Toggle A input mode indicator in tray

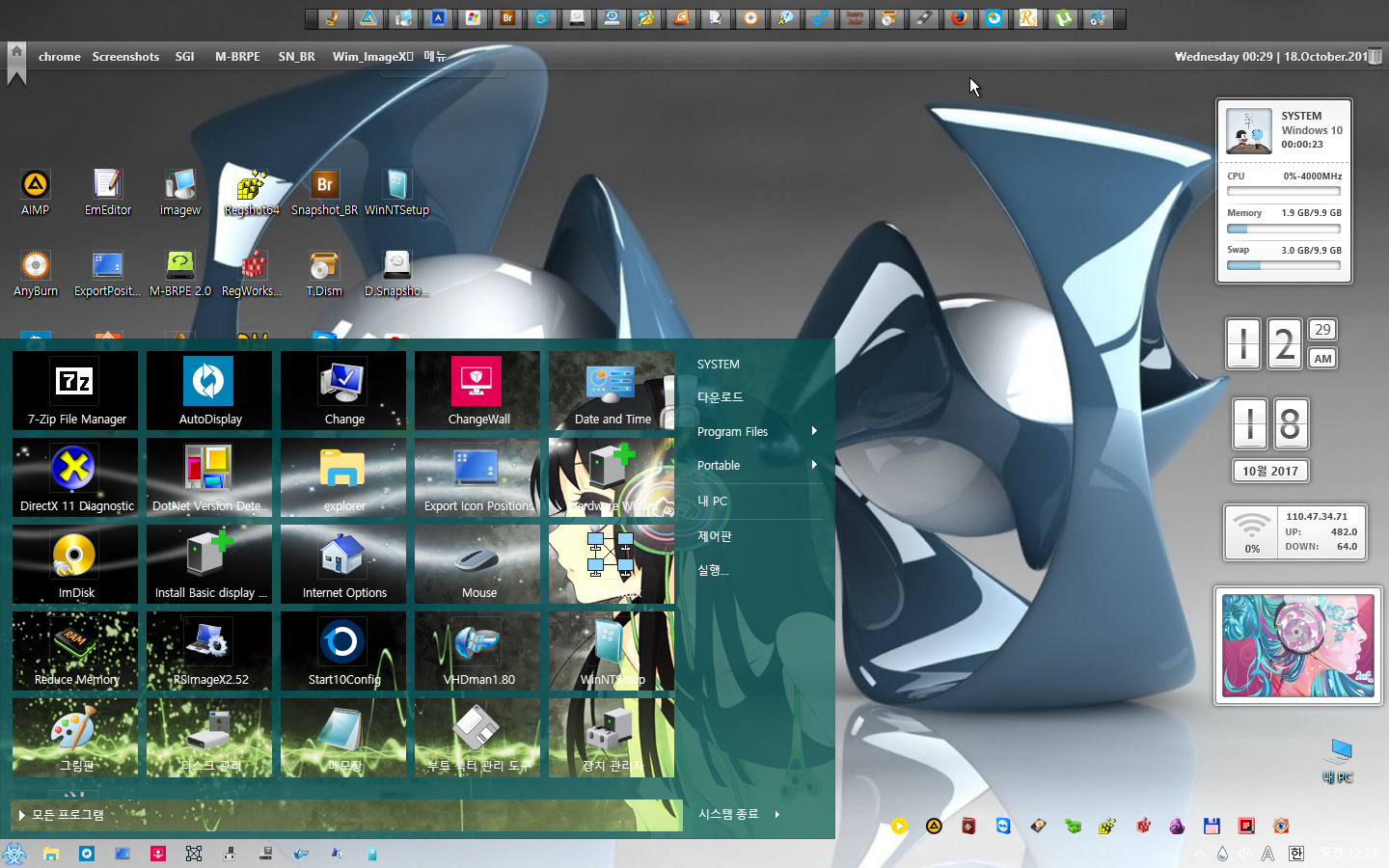point(1268,854)
